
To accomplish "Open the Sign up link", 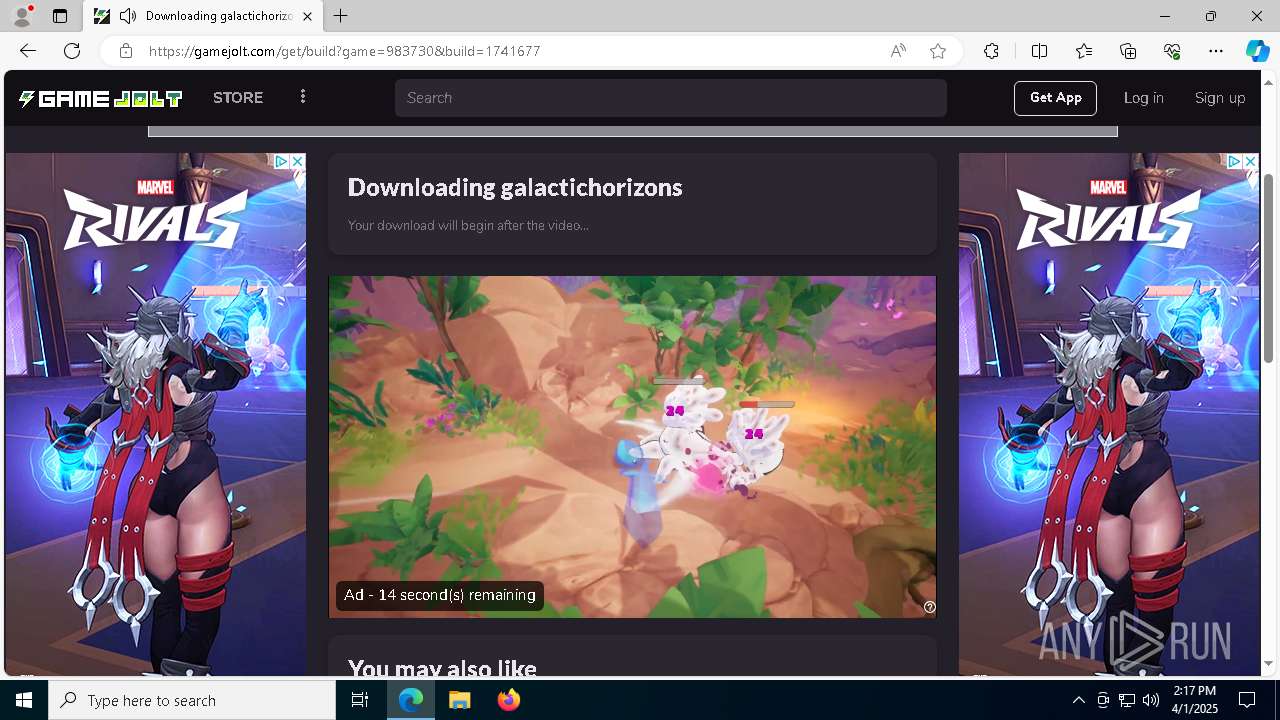I will (1220, 98).
